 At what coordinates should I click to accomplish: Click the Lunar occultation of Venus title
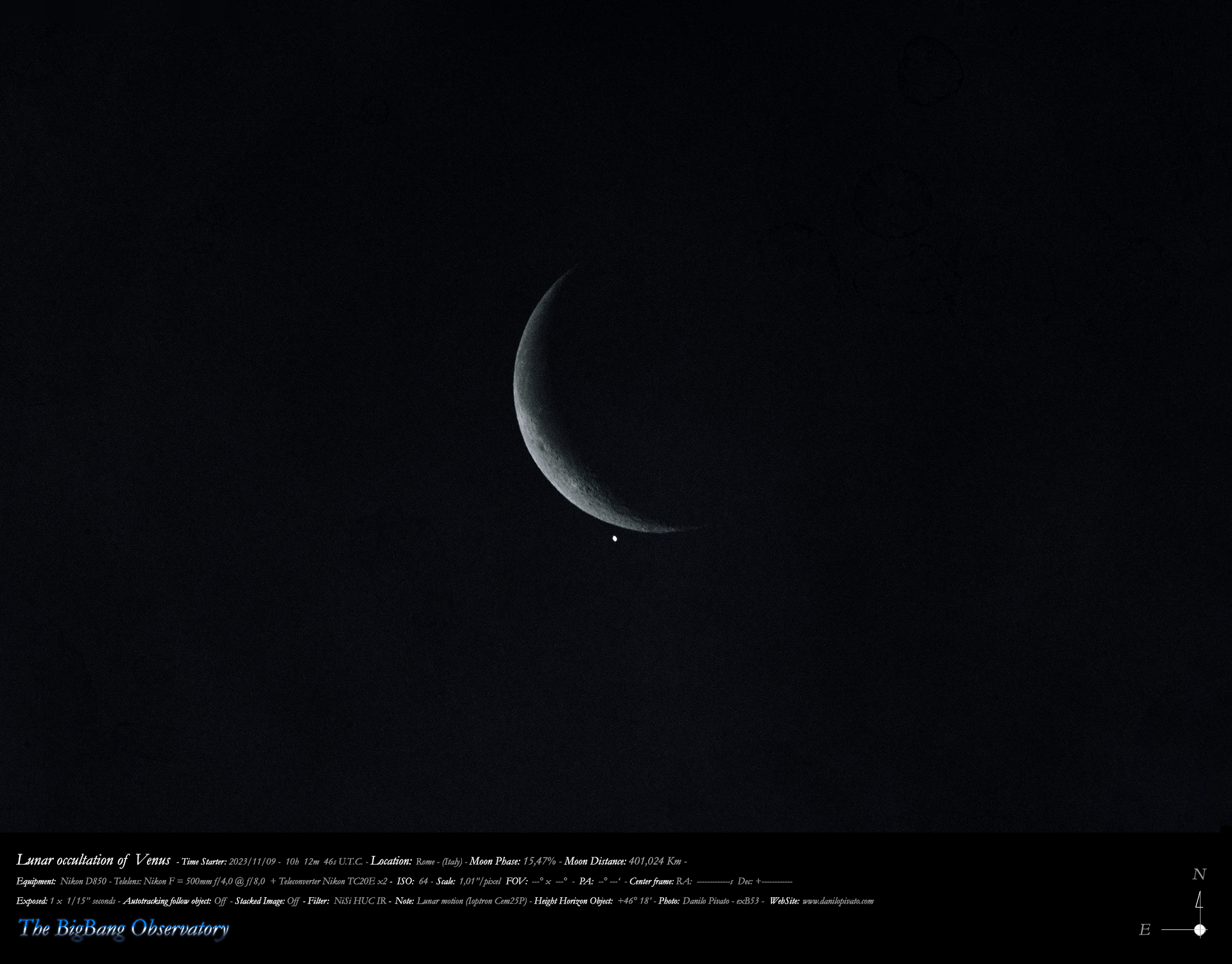pos(93,860)
